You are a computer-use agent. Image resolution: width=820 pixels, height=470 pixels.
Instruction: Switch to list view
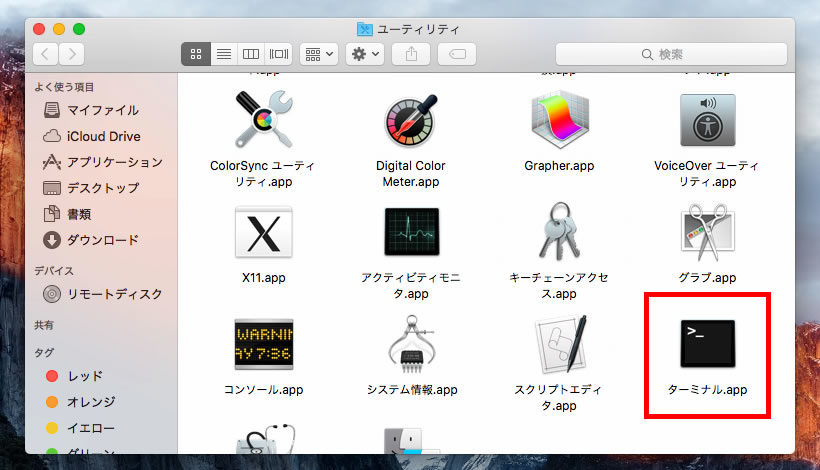point(224,54)
